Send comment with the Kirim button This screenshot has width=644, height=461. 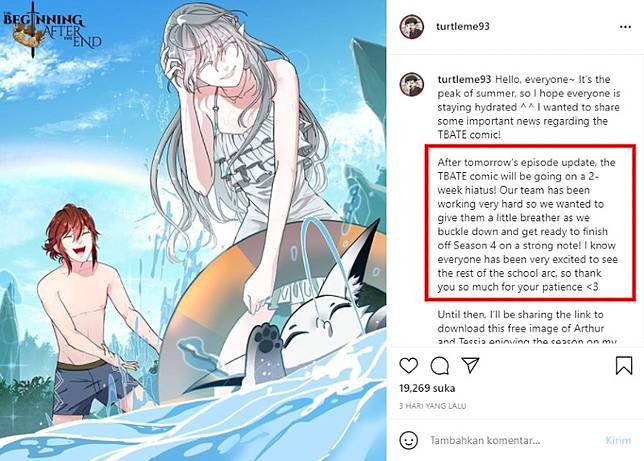[618, 440]
